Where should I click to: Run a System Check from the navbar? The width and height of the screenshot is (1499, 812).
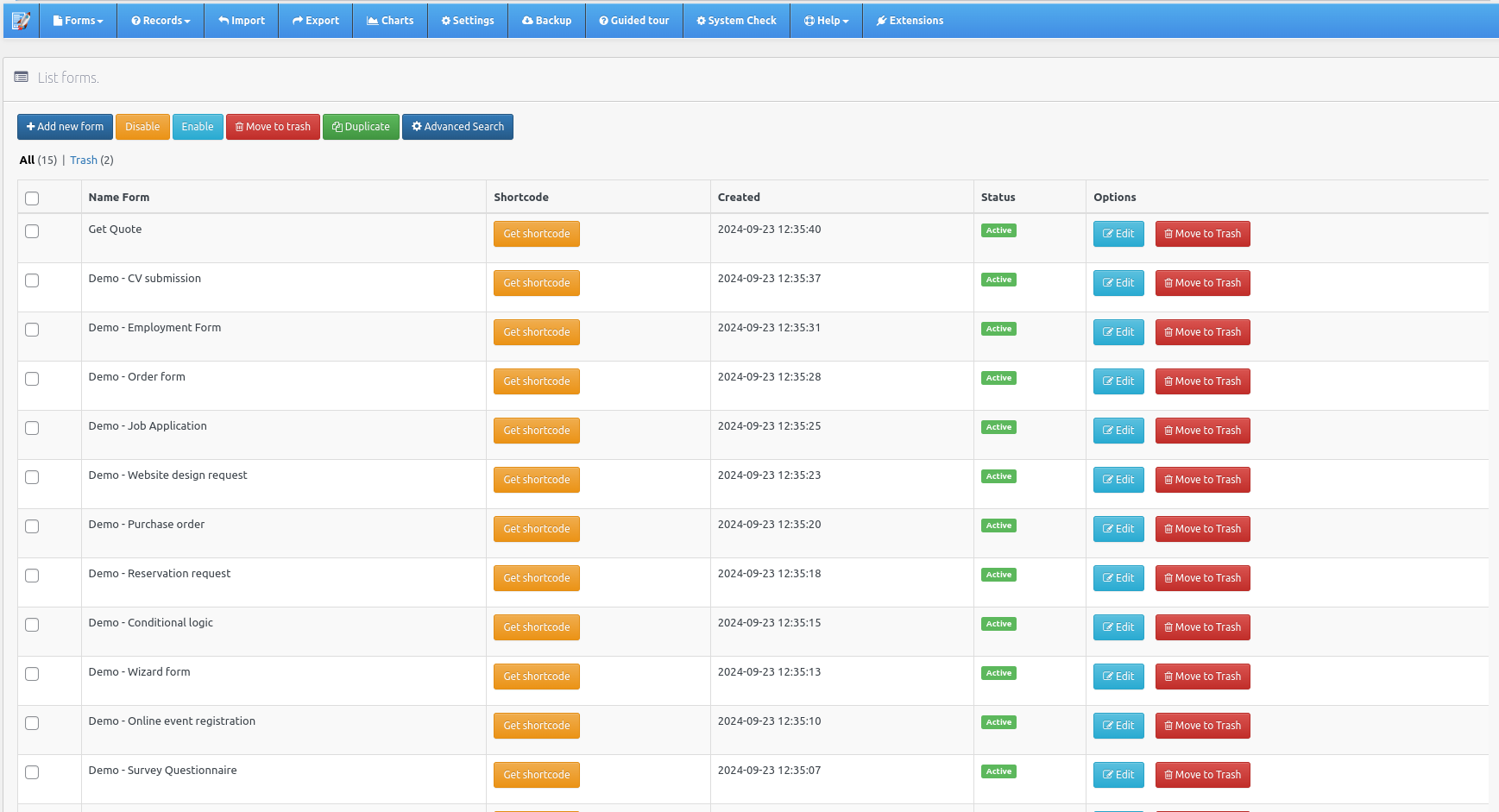pyautogui.click(x=703, y=20)
